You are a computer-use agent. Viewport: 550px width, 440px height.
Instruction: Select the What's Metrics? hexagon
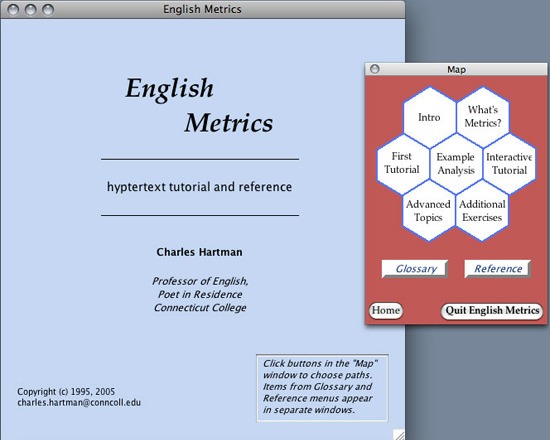[x=483, y=116]
